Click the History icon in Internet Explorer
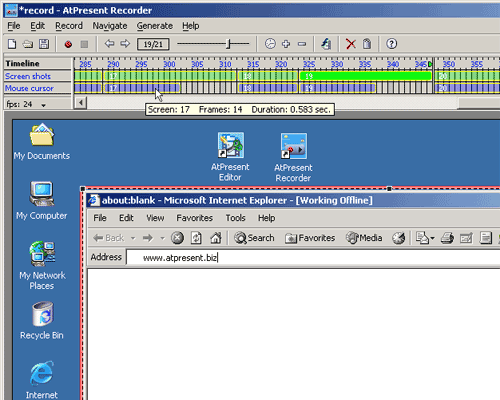 click(398, 238)
